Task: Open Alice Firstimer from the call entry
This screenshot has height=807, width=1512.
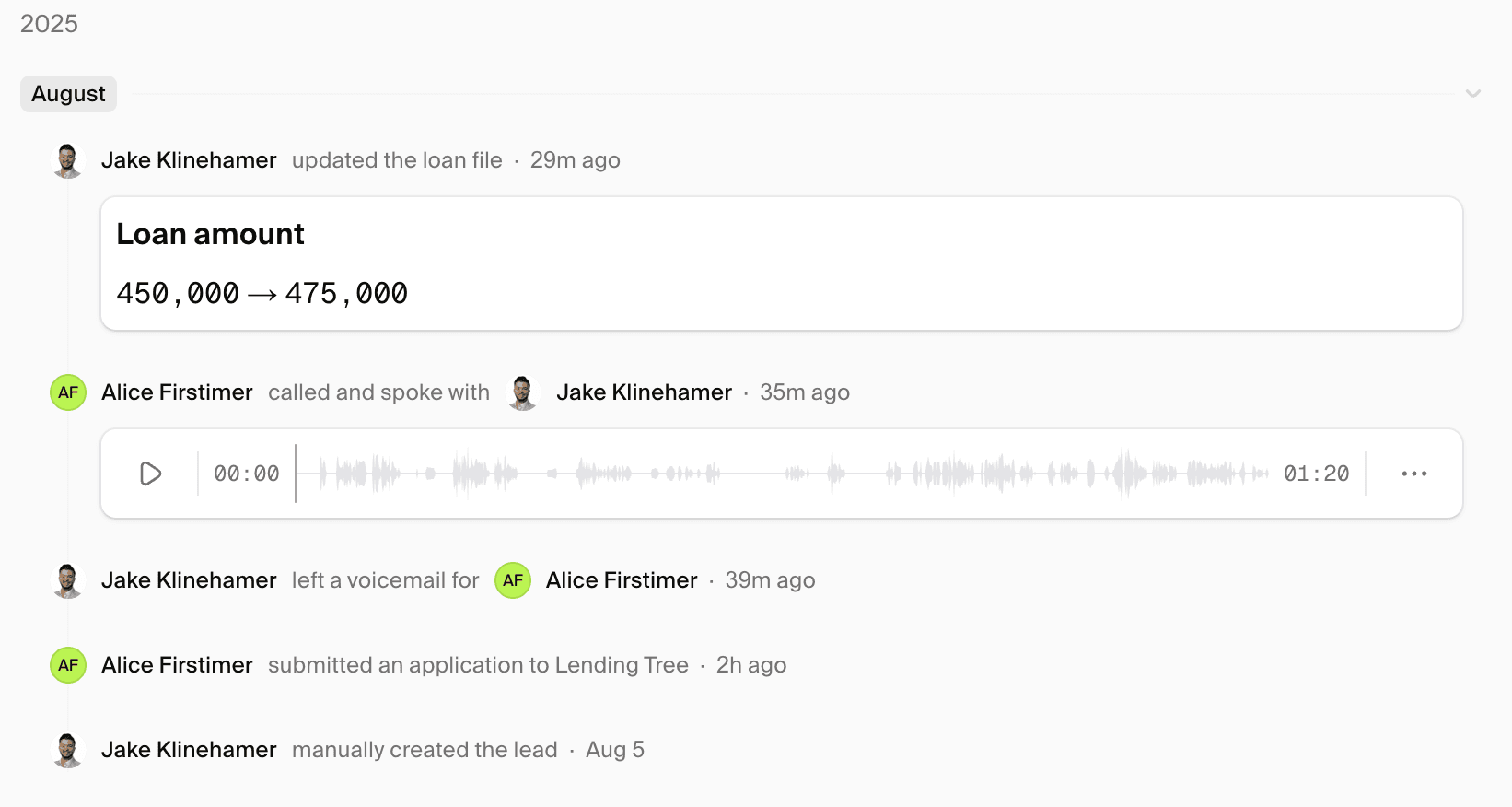Action: coord(177,392)
